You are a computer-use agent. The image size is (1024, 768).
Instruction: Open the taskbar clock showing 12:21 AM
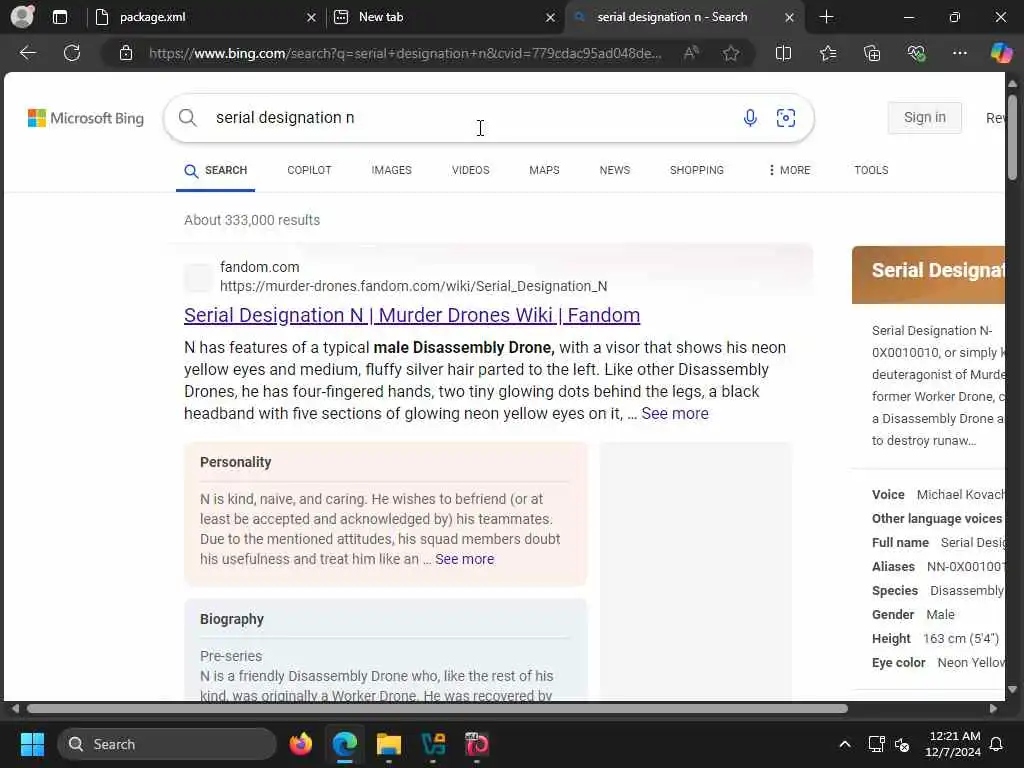[x=953, y=744]
